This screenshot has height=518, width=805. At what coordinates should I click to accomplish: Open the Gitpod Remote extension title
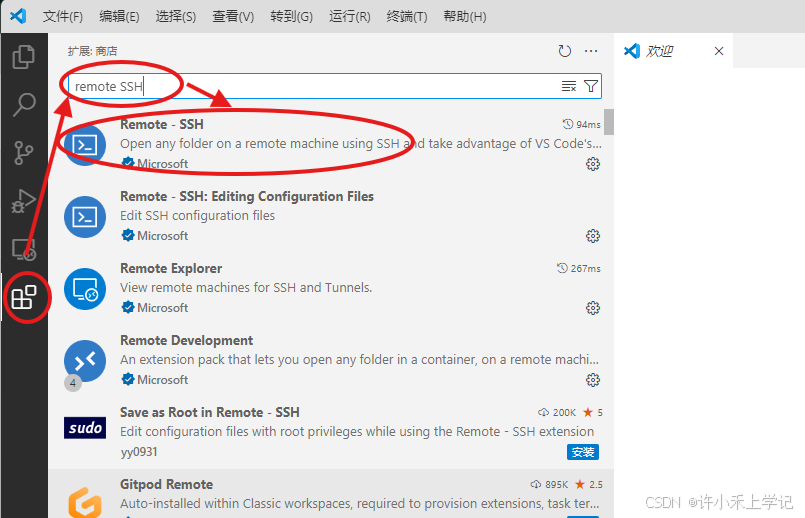tap(166, 484)
